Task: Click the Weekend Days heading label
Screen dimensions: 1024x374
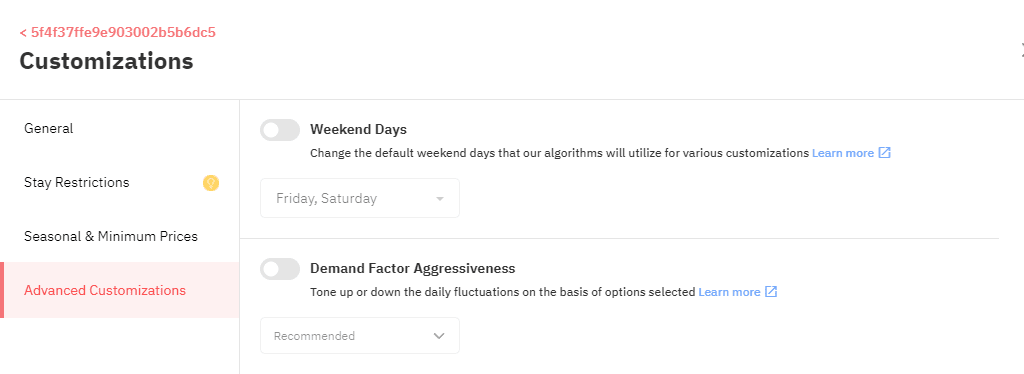Action: click(359, 129)
